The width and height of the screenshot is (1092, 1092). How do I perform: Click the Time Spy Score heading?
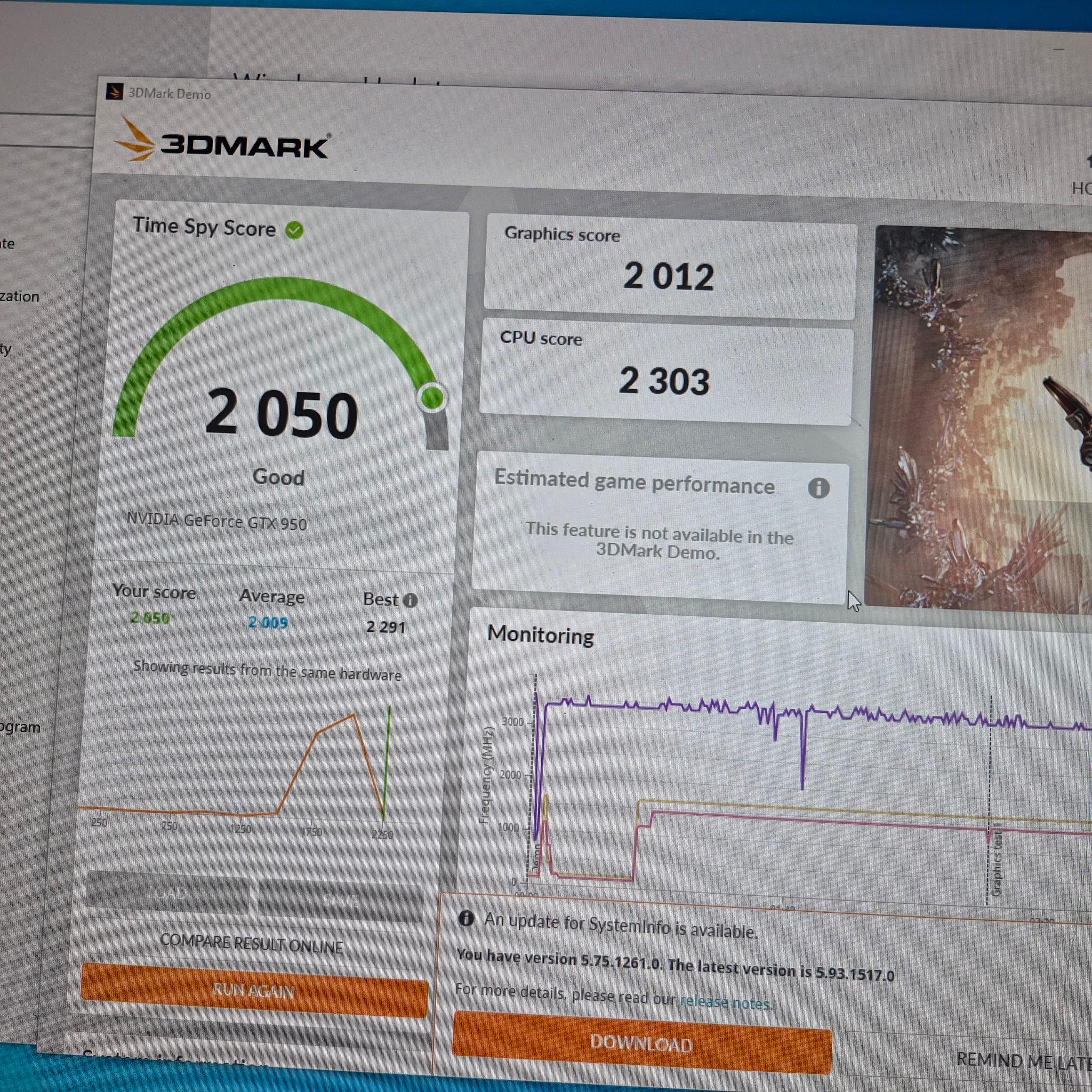tap(204, 227)
